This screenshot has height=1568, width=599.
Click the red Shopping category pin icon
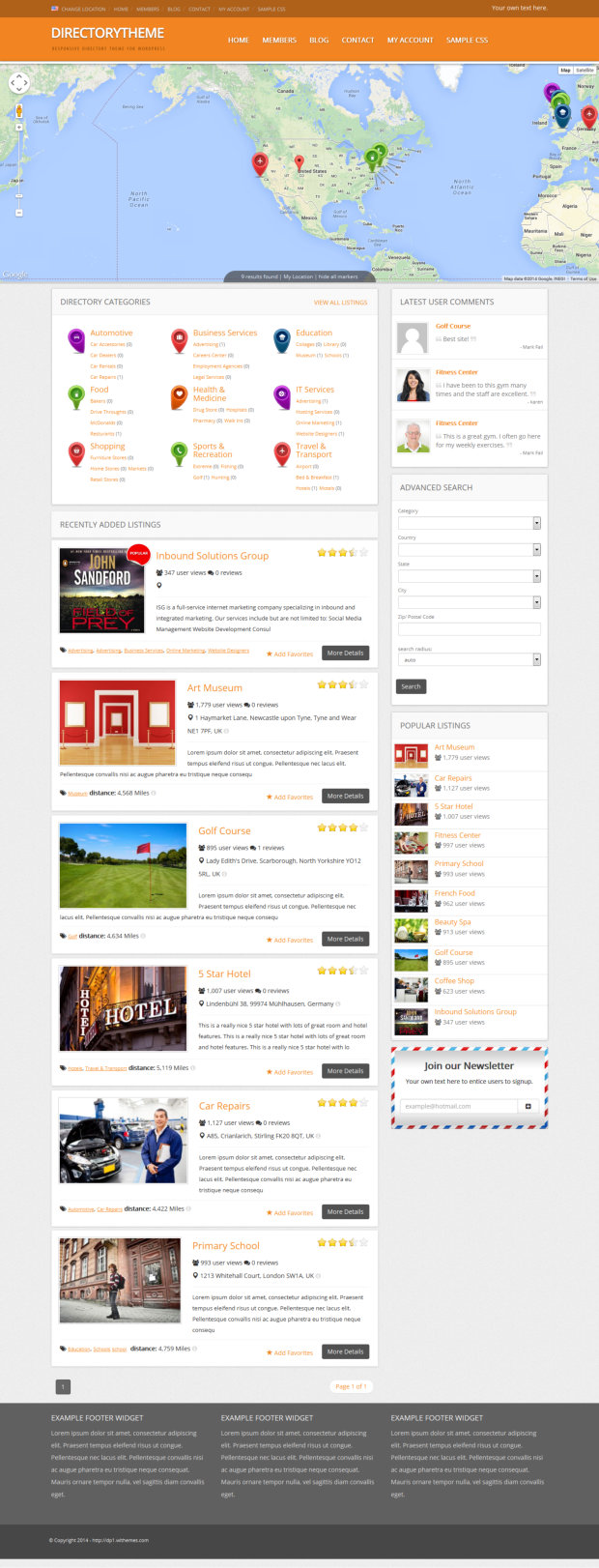[76, 453]
